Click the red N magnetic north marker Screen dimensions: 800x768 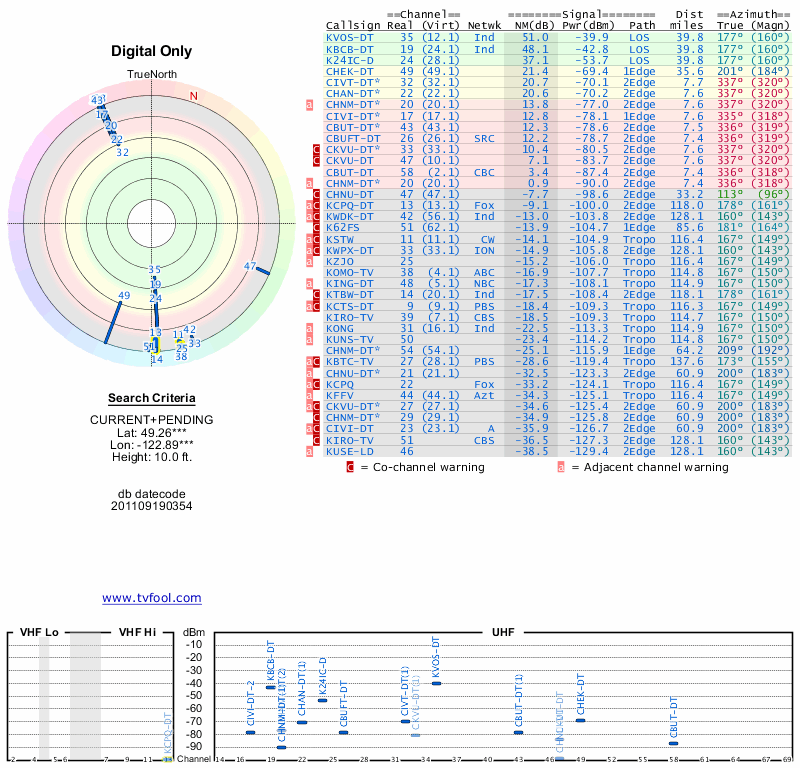pyautogui.click(x=193, y=96)
